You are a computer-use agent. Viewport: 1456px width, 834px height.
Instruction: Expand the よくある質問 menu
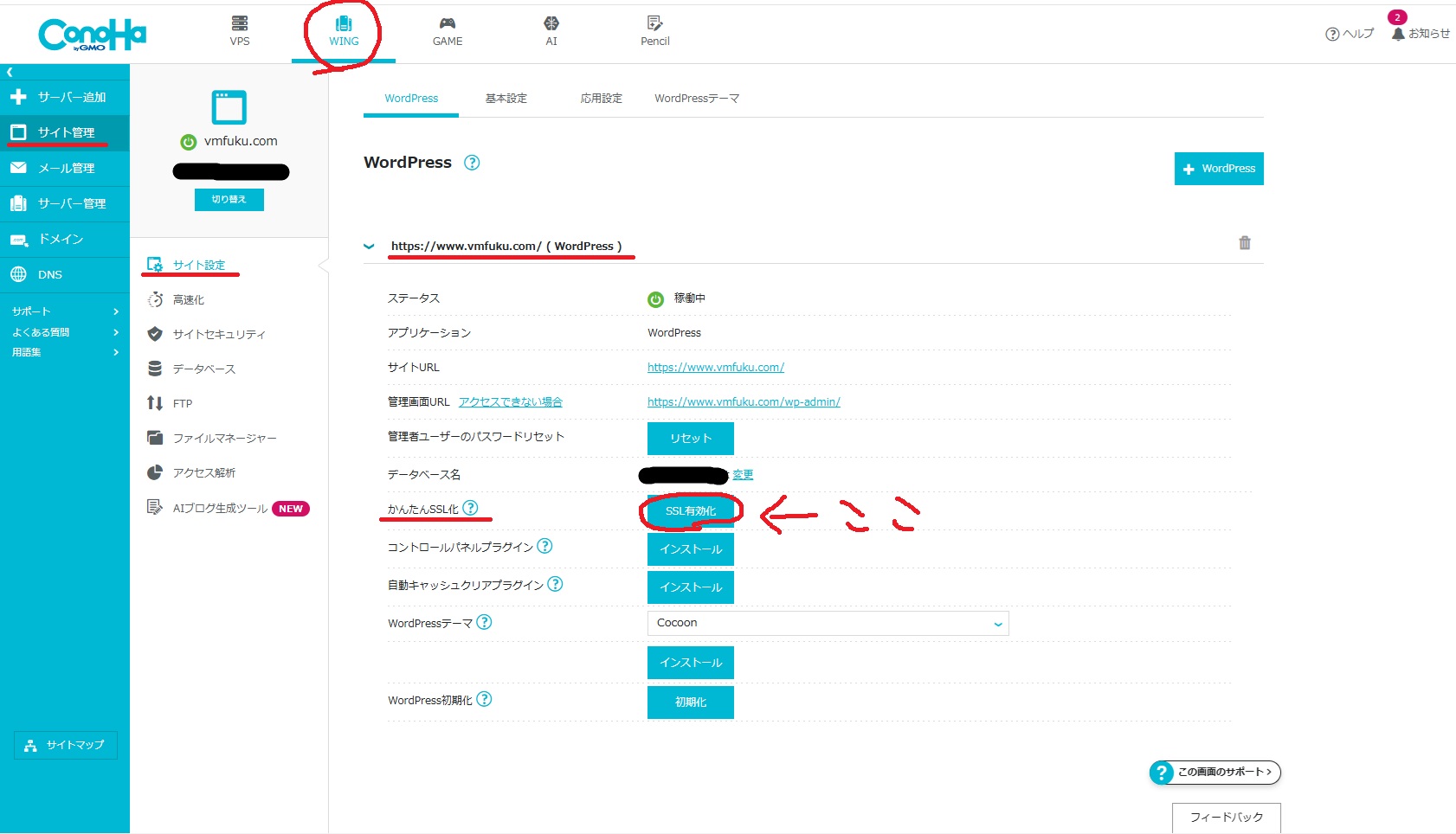point(65,332)
